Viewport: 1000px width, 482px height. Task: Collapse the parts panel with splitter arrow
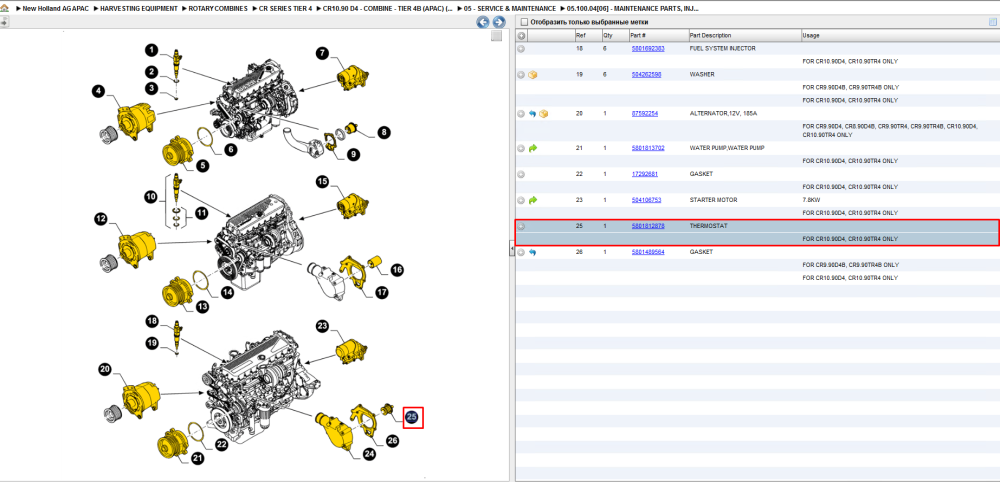[511, 249]
